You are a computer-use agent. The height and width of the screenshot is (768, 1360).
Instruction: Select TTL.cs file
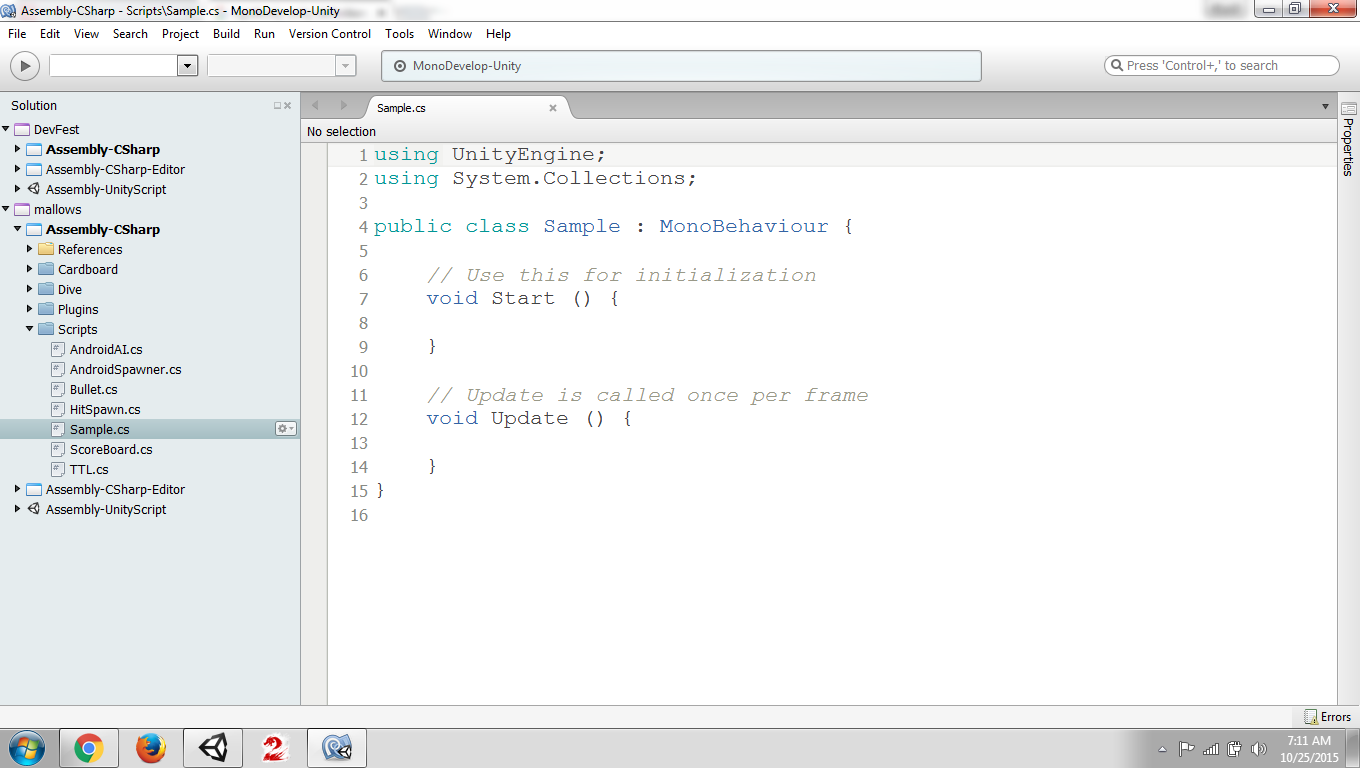(x=89, y=469)
